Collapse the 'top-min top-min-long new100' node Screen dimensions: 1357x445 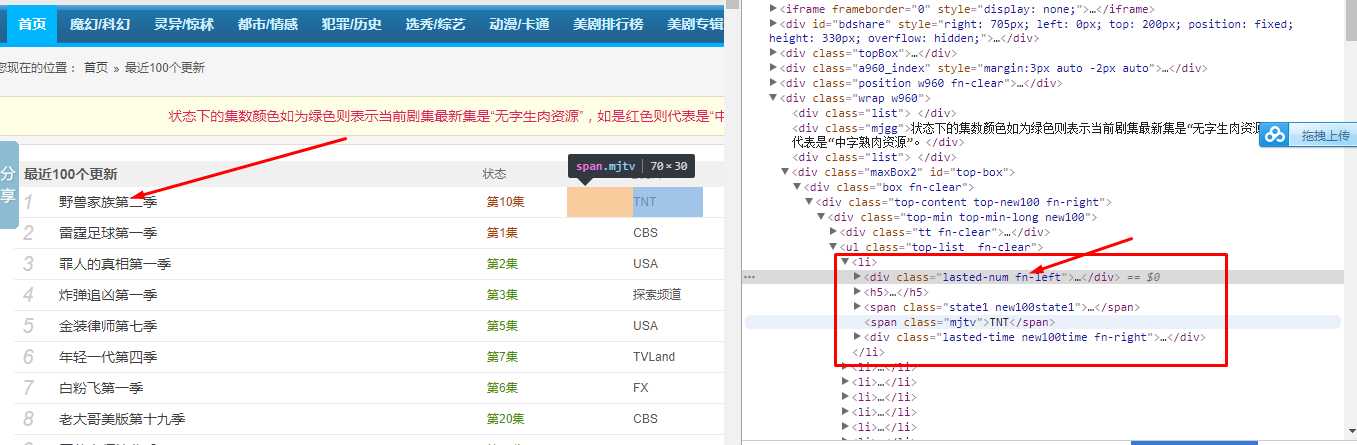[x=821, y=217]
